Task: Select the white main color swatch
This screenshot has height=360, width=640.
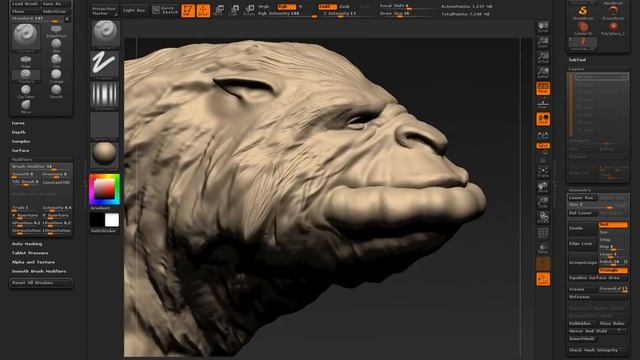Action: tap(112, 220)
